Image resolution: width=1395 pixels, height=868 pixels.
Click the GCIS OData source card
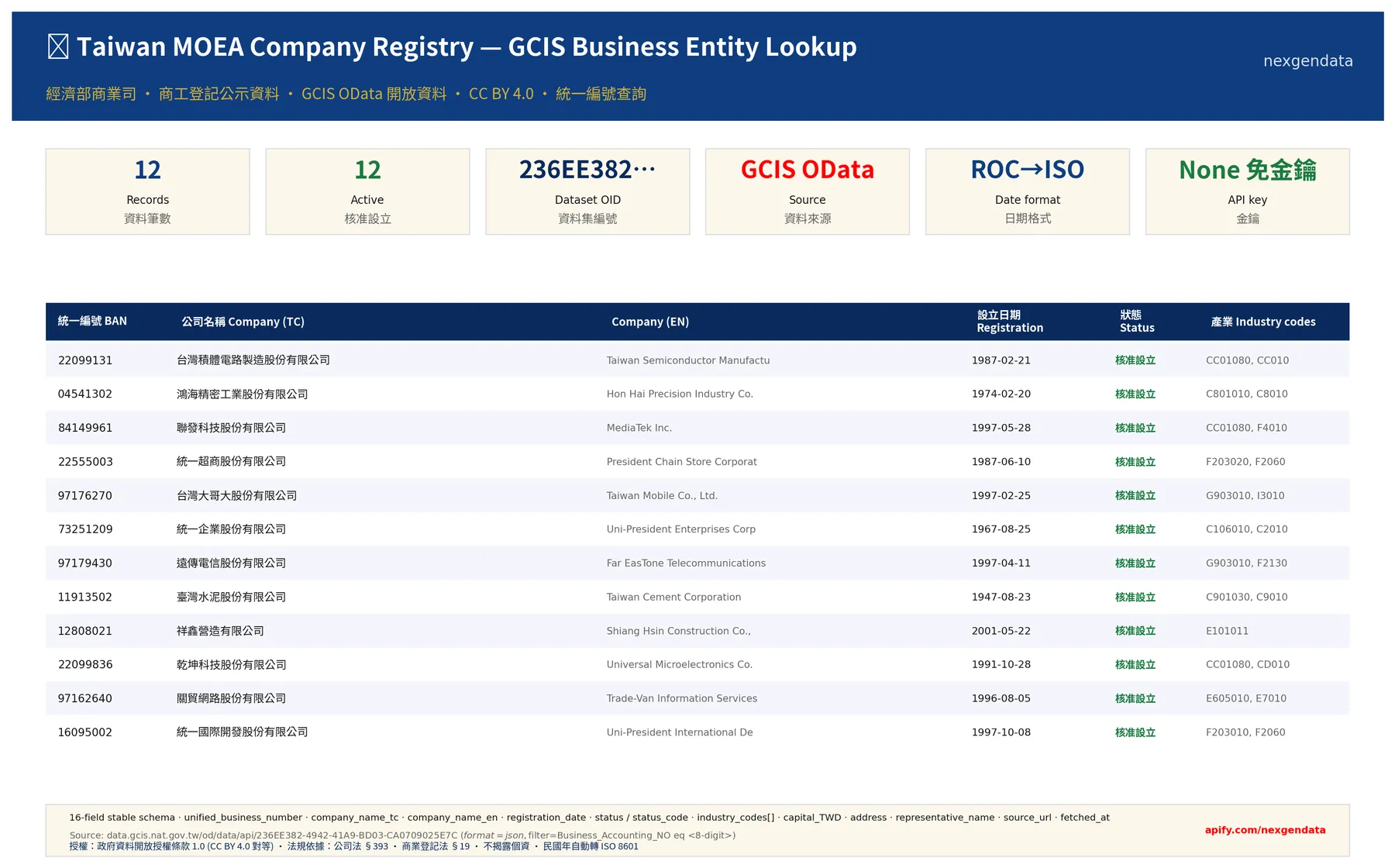(x=808, y=191)
